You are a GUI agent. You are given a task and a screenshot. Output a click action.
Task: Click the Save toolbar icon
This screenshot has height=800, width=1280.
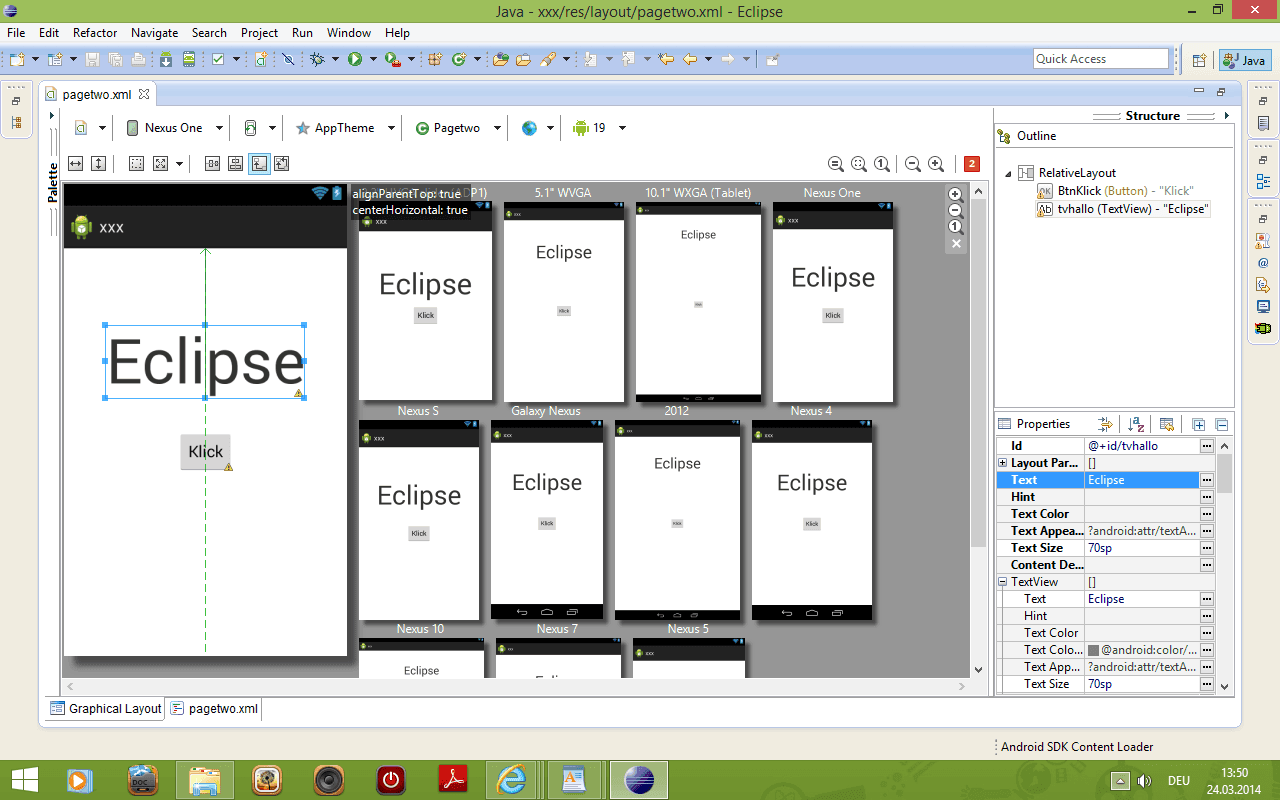92,60
